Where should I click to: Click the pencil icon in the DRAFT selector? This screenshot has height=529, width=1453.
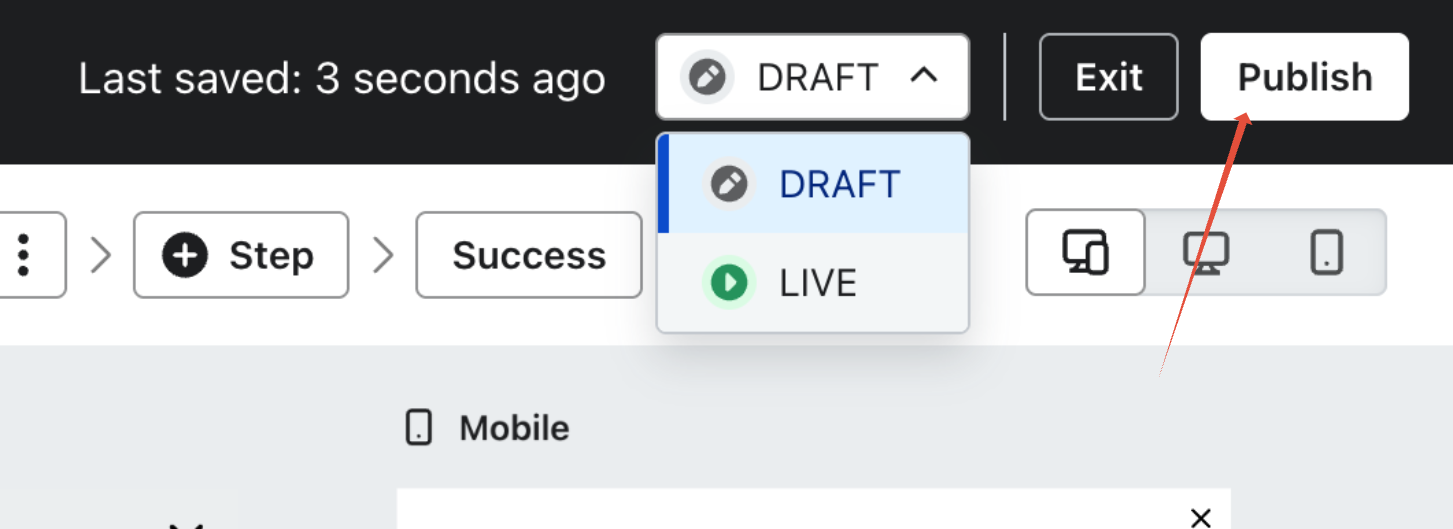pyautogui.click(x=708, y=77)
